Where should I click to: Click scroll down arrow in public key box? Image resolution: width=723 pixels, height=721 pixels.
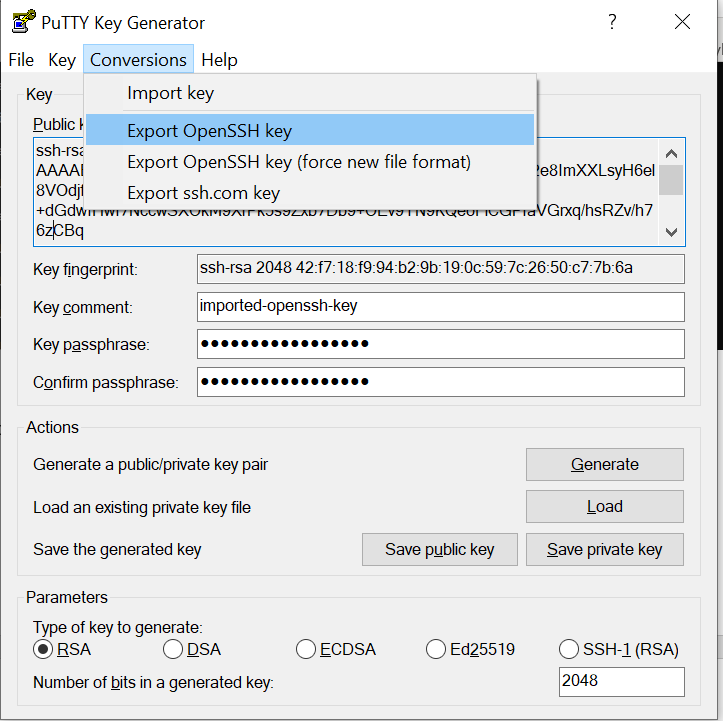click(671, 232)
